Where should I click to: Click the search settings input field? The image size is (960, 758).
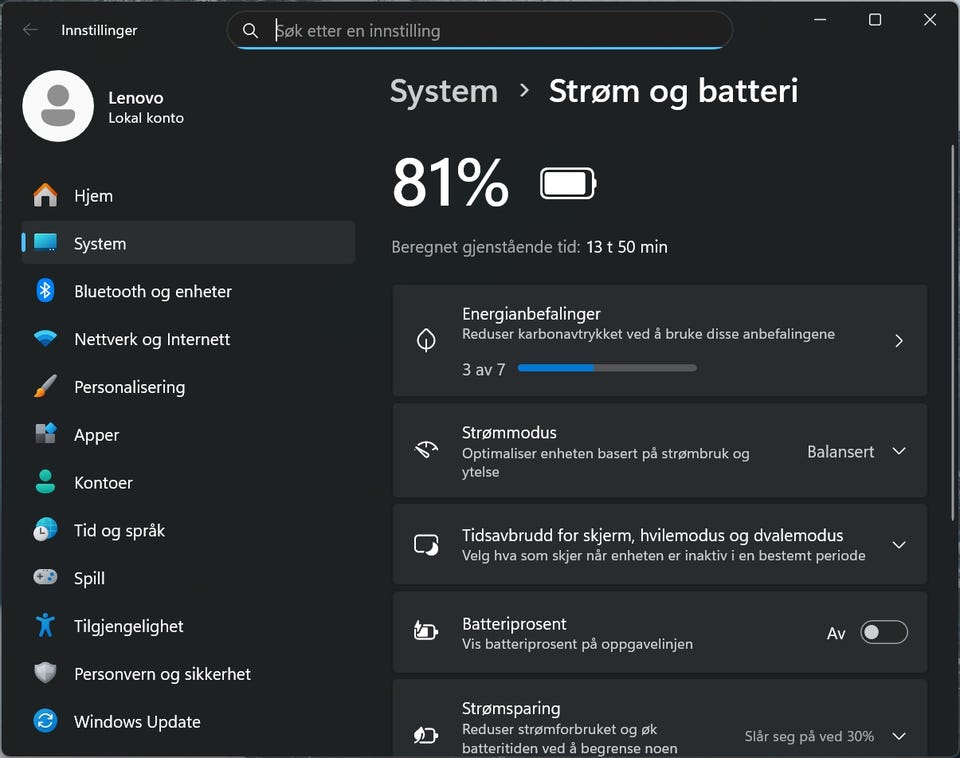479,30
